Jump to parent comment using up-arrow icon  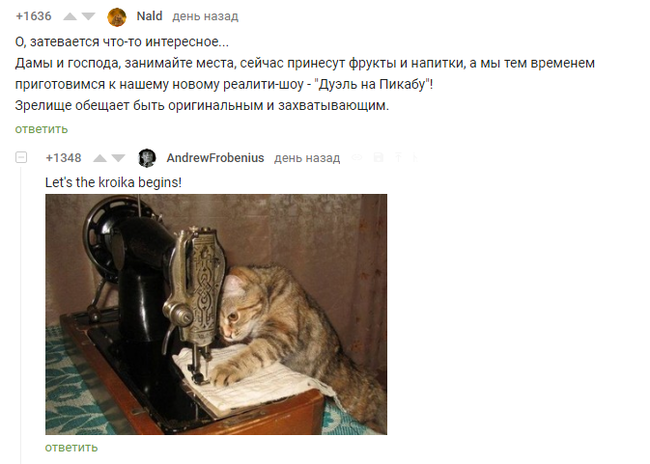click(398, 157)
